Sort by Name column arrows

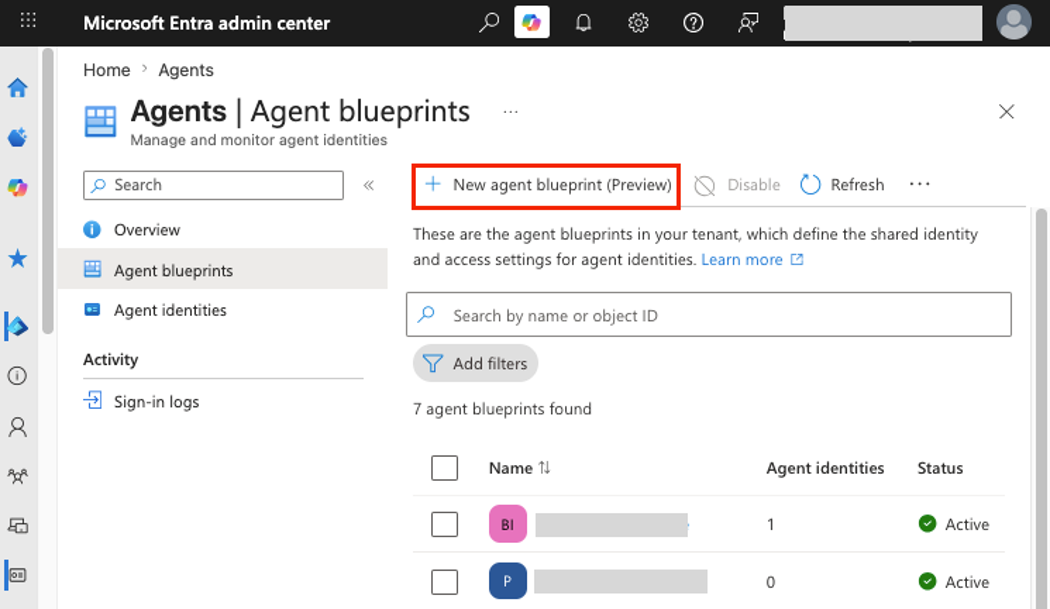(544, 468)
